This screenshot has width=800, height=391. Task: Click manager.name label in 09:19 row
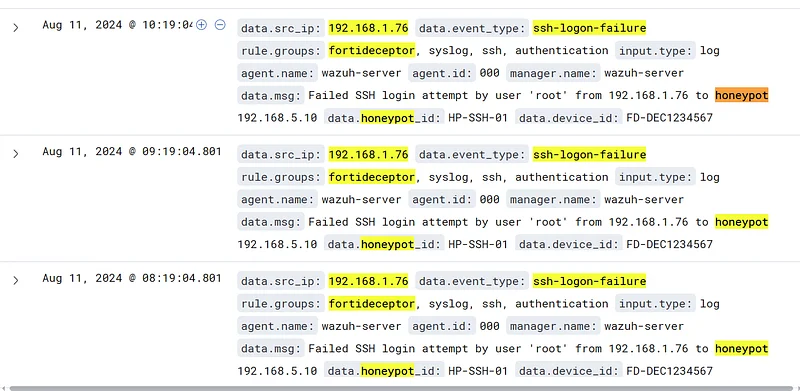click(x=553, y=200)
